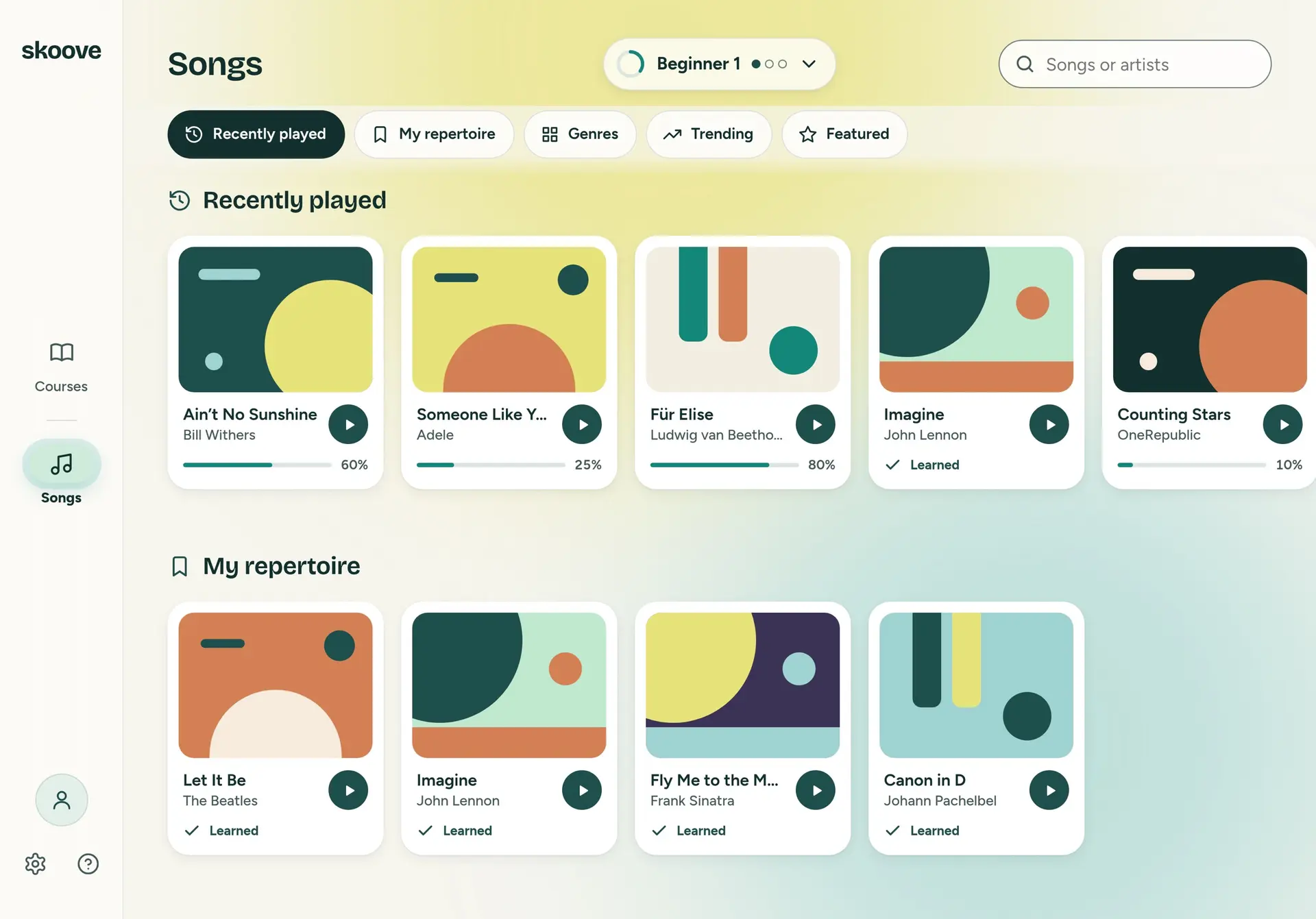The image size is (1316, 919).
Task: Click the Learned label under Canon in D
Action: [x=935, y=831]
